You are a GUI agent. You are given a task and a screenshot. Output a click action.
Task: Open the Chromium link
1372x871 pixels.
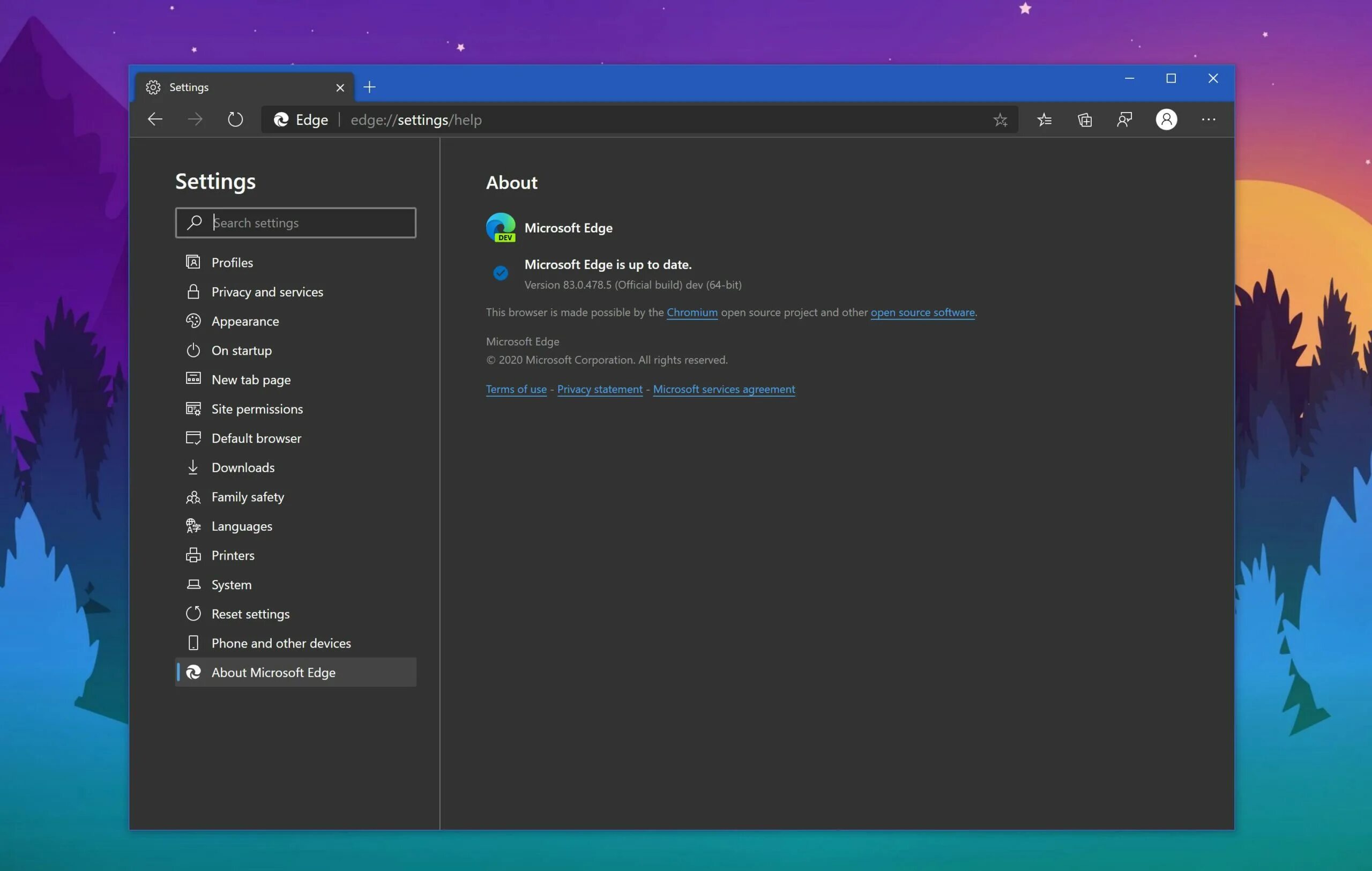(x=692, y=312)
